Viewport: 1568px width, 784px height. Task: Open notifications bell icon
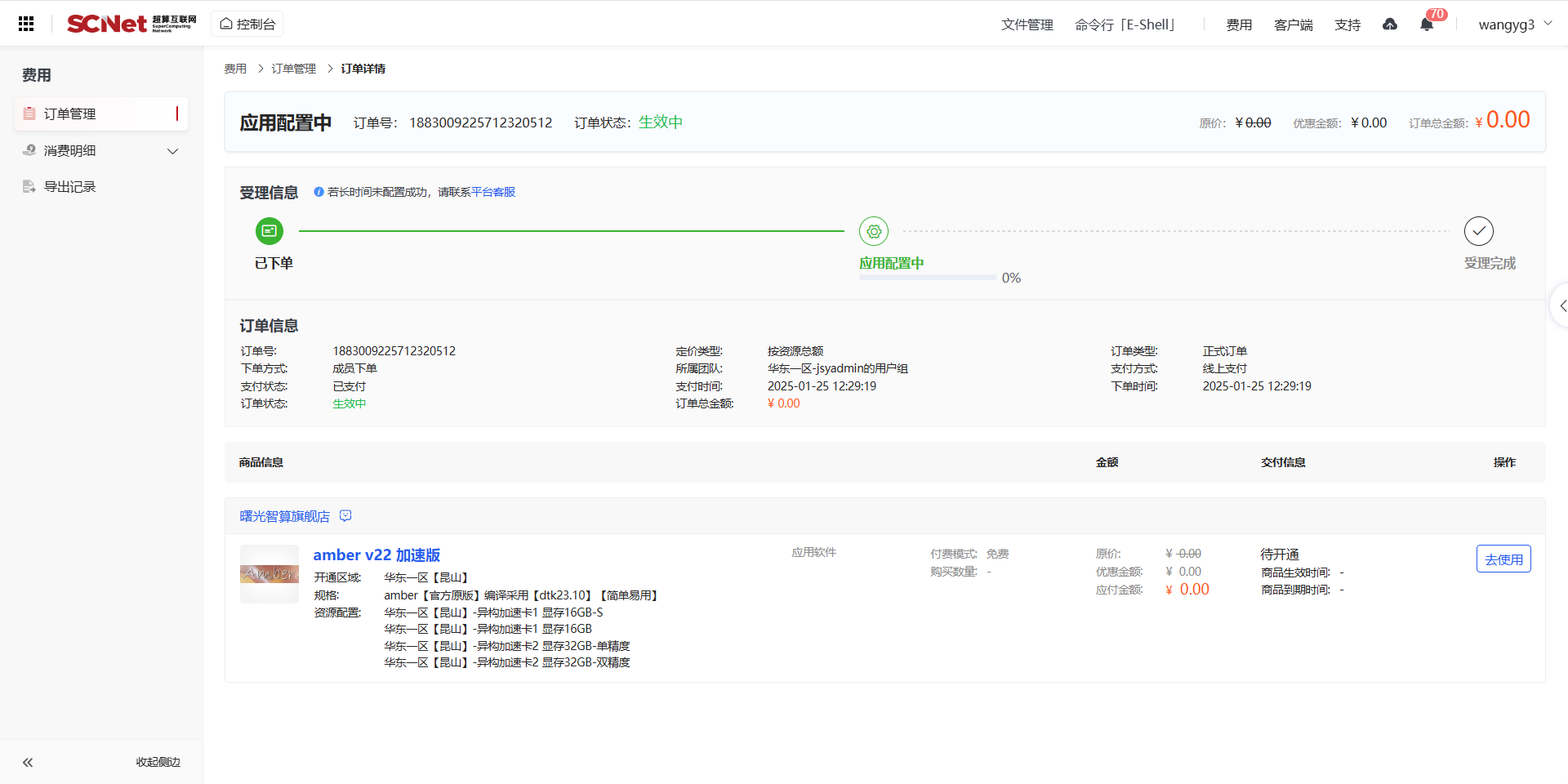click(1427, 24)
